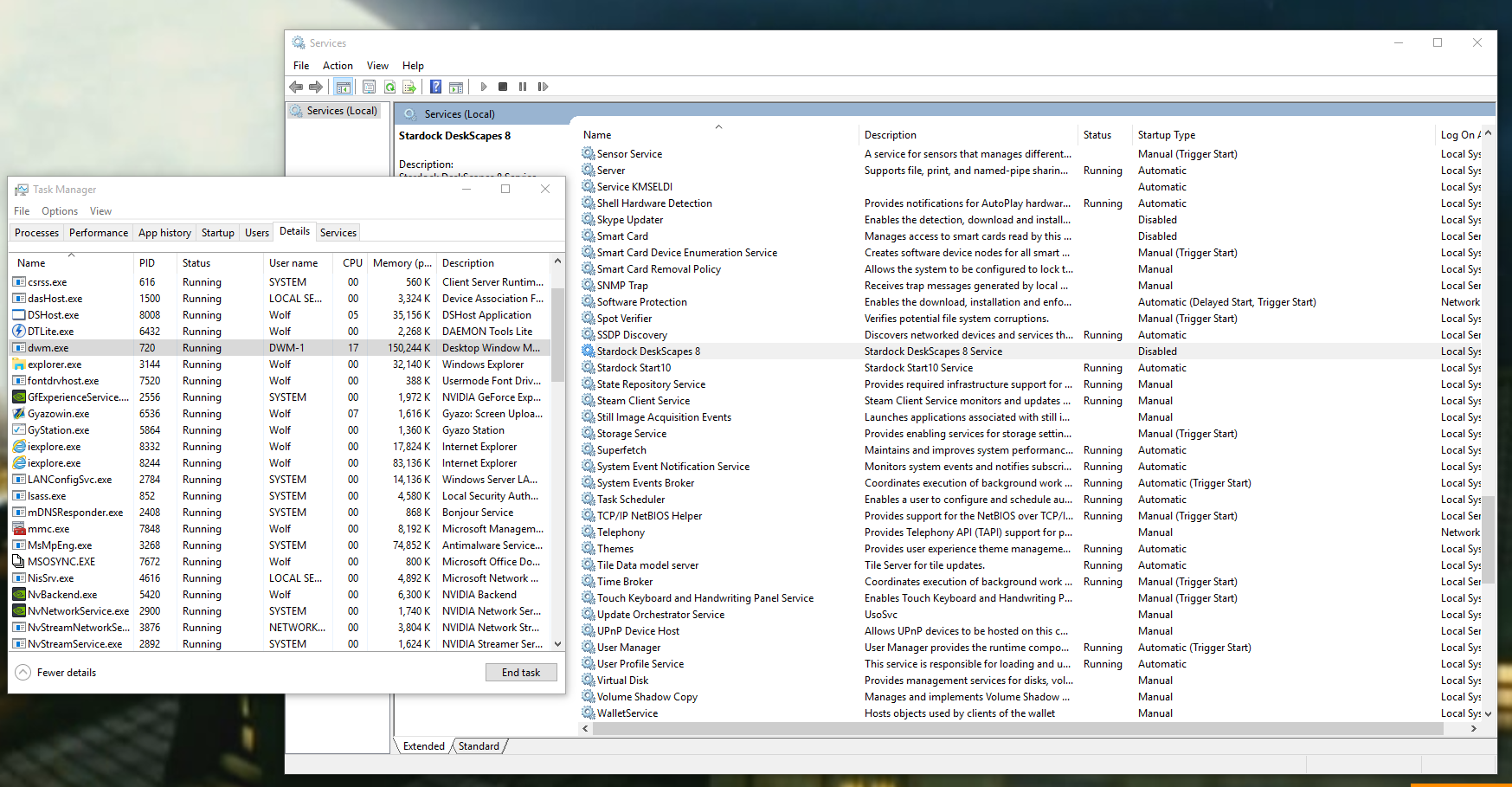The width and height of the screenshot is (1512, 787).
Task: Click Gyazowin.exe process icon
Action: (x=19, y=413)
